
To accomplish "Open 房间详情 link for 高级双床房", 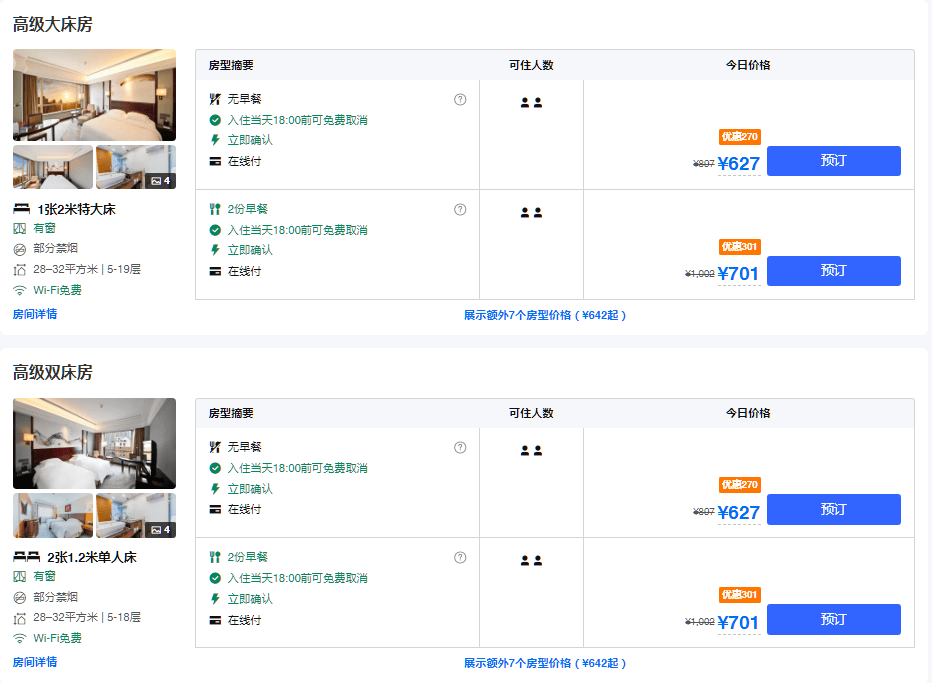I will (x=35, y=662).
